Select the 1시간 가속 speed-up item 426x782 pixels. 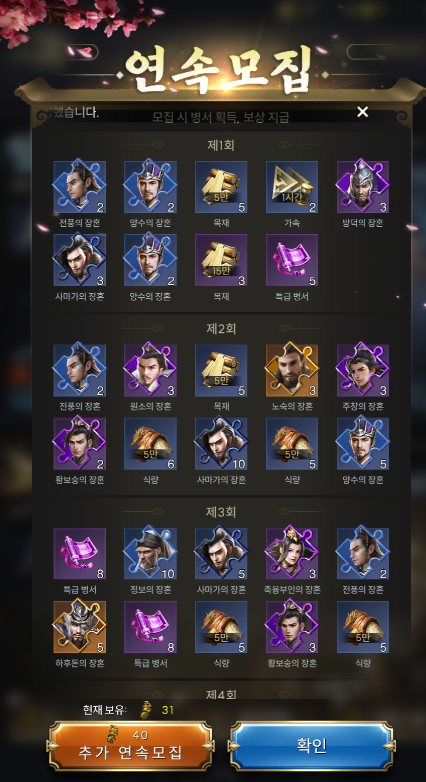coord(292,187)
